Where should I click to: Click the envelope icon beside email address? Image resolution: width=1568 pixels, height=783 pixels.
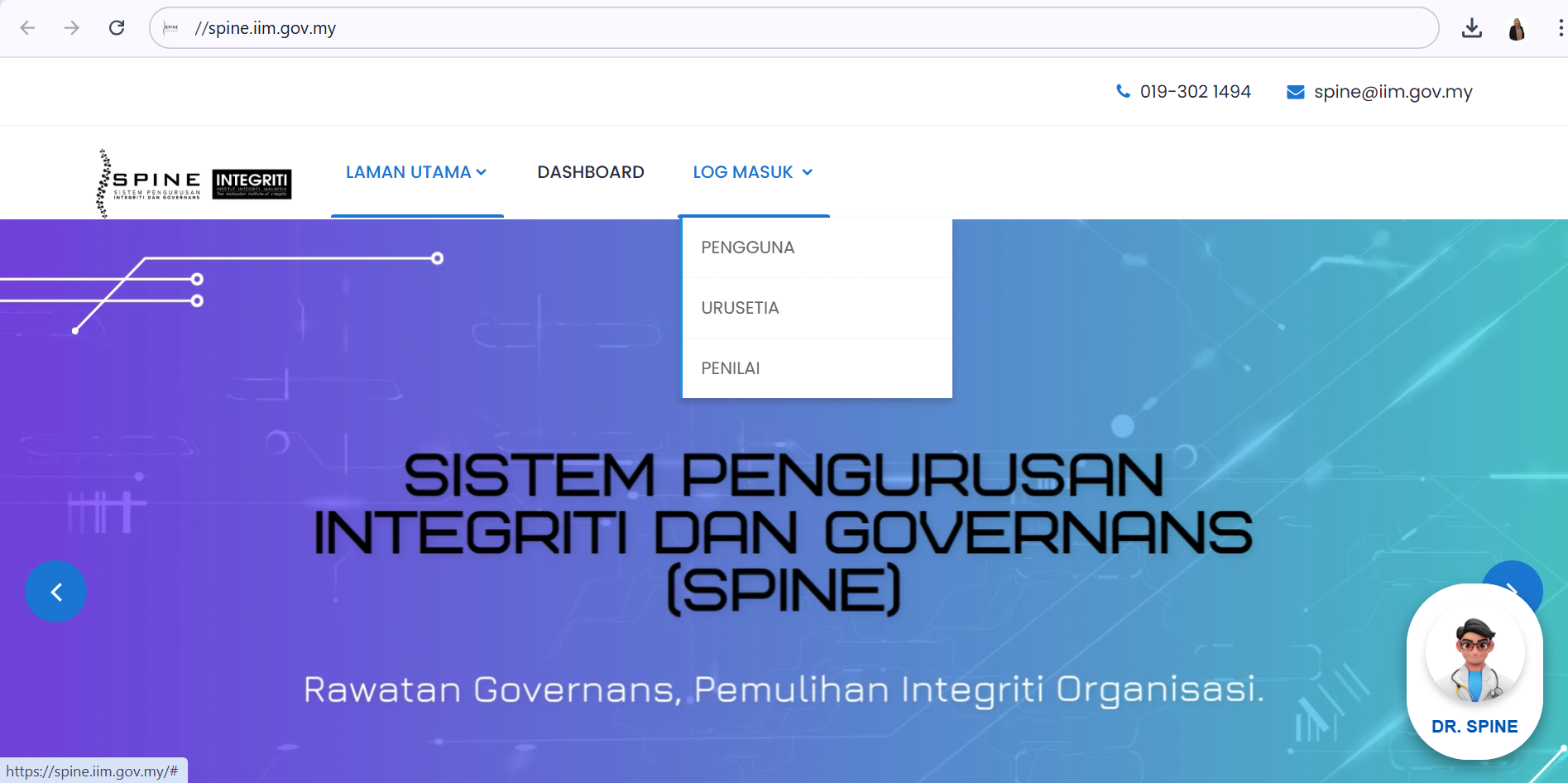(1295, 92)
